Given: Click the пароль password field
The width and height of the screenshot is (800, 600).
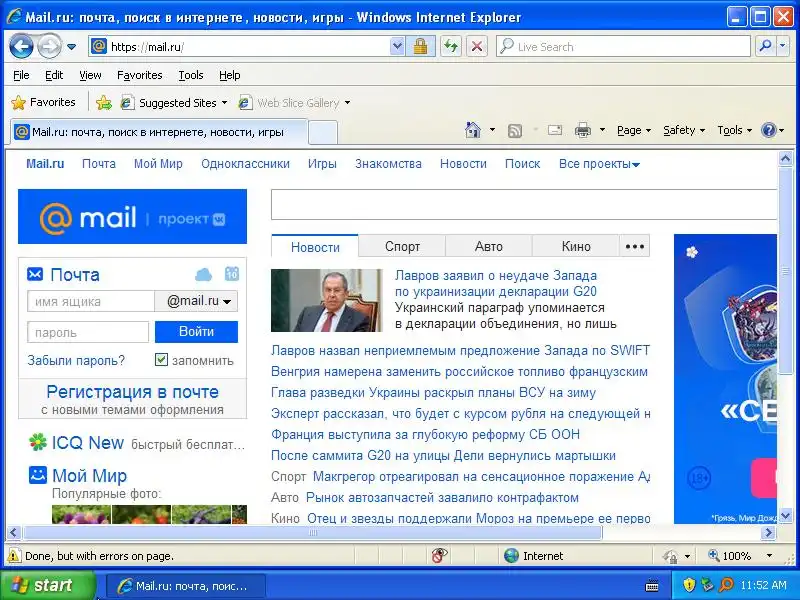Looking at the screenshot, I should point(88,333).
